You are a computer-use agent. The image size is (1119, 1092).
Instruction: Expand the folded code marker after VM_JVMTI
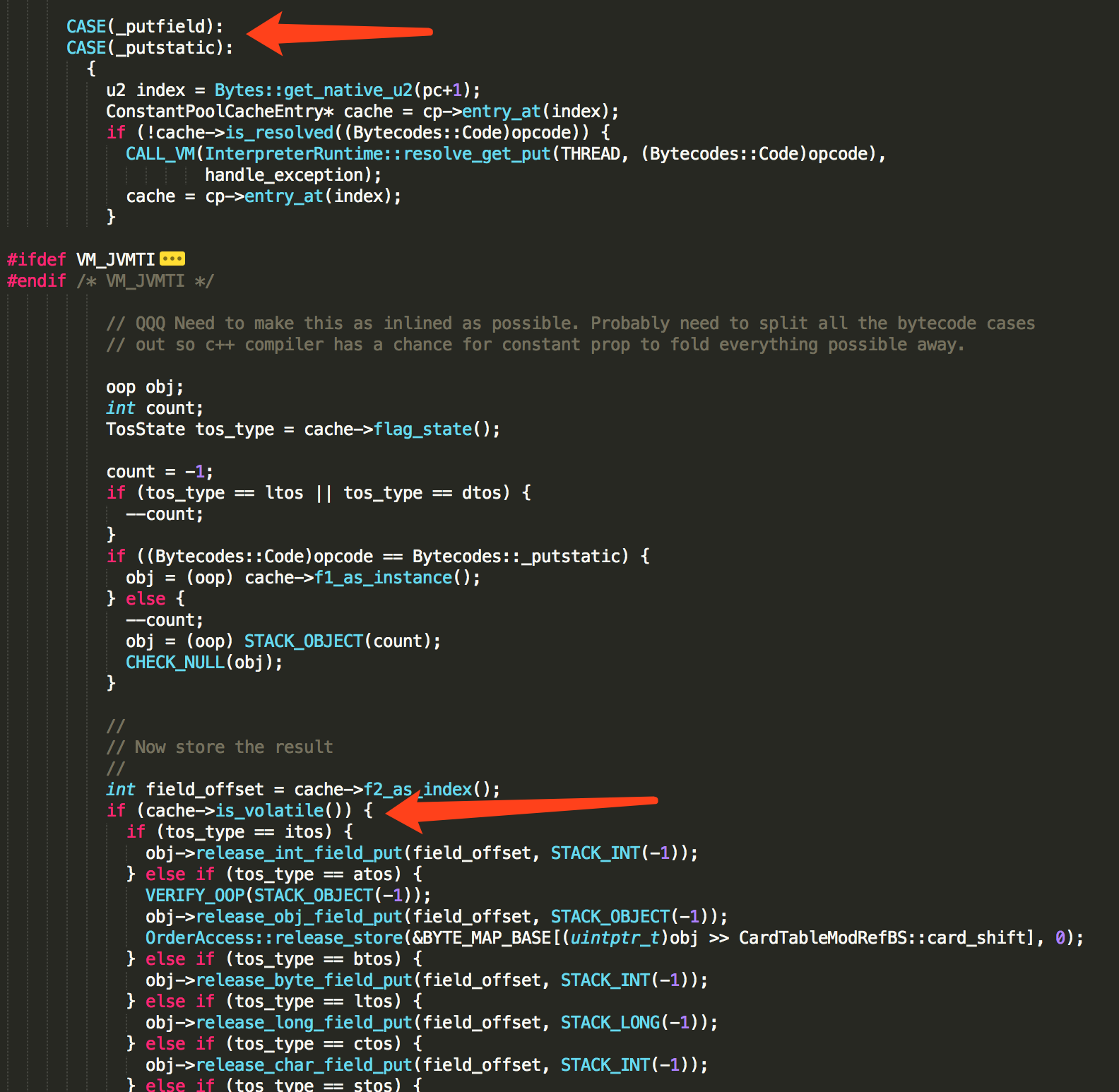(172, 259)
